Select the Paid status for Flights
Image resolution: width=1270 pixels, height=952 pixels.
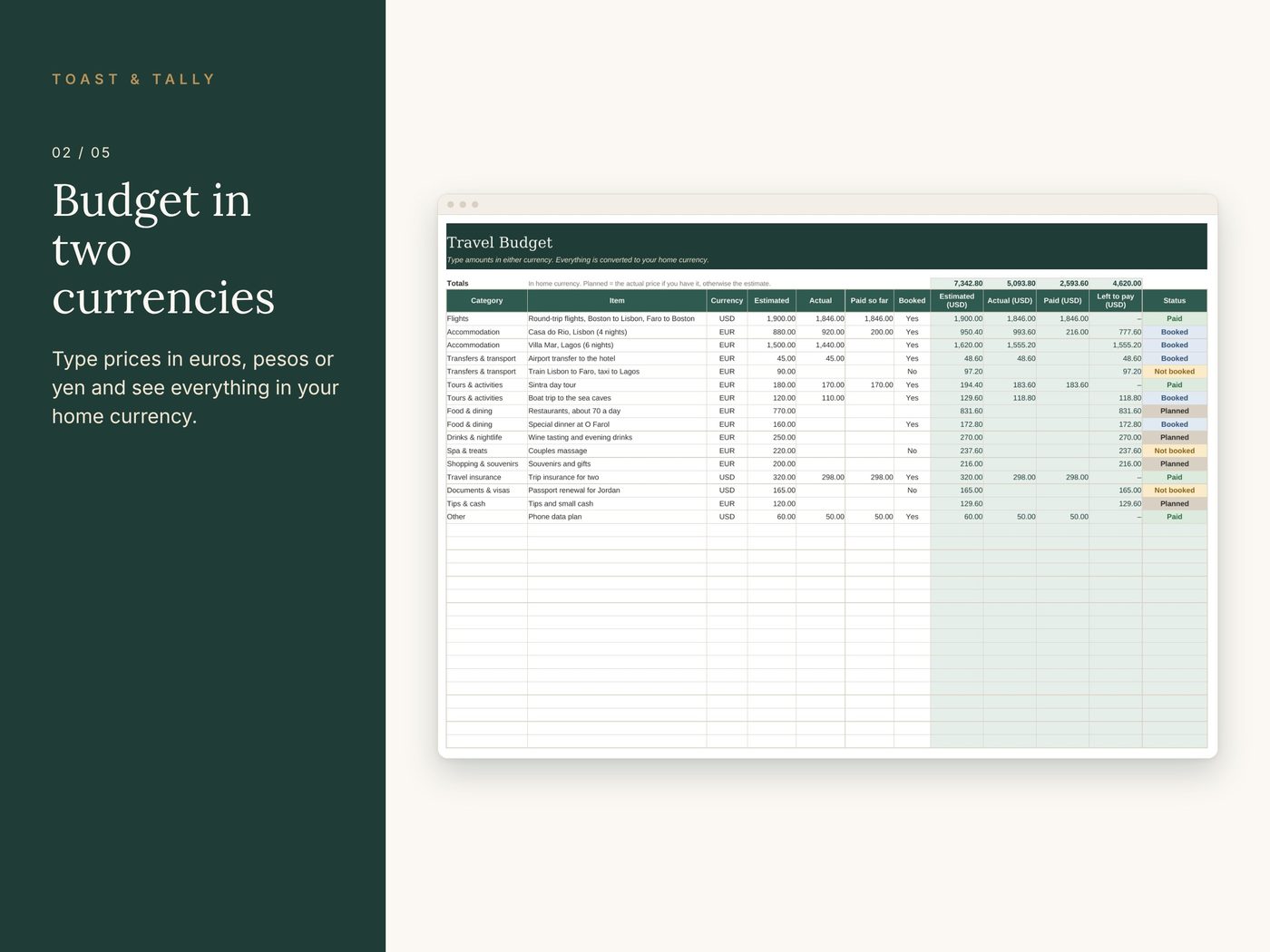(1174, 319)
